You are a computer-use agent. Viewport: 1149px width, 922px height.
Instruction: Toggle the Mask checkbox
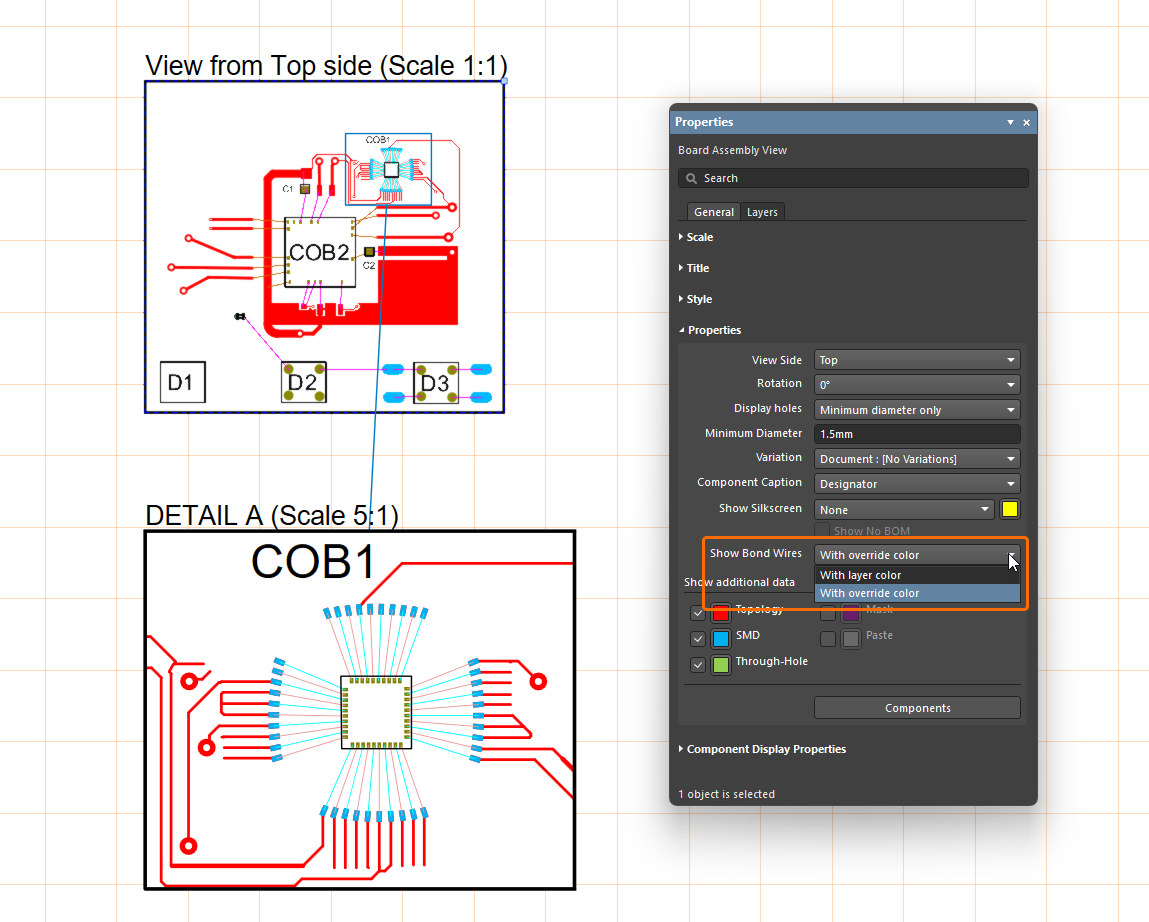[x=828, y=613]
